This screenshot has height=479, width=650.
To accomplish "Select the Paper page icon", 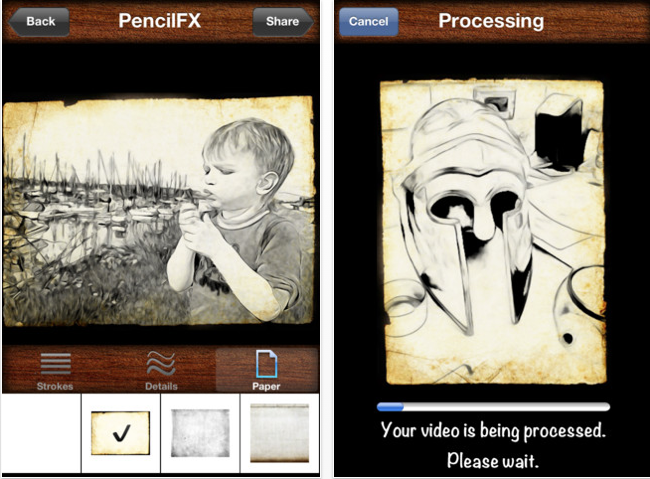I will [266, 364].
